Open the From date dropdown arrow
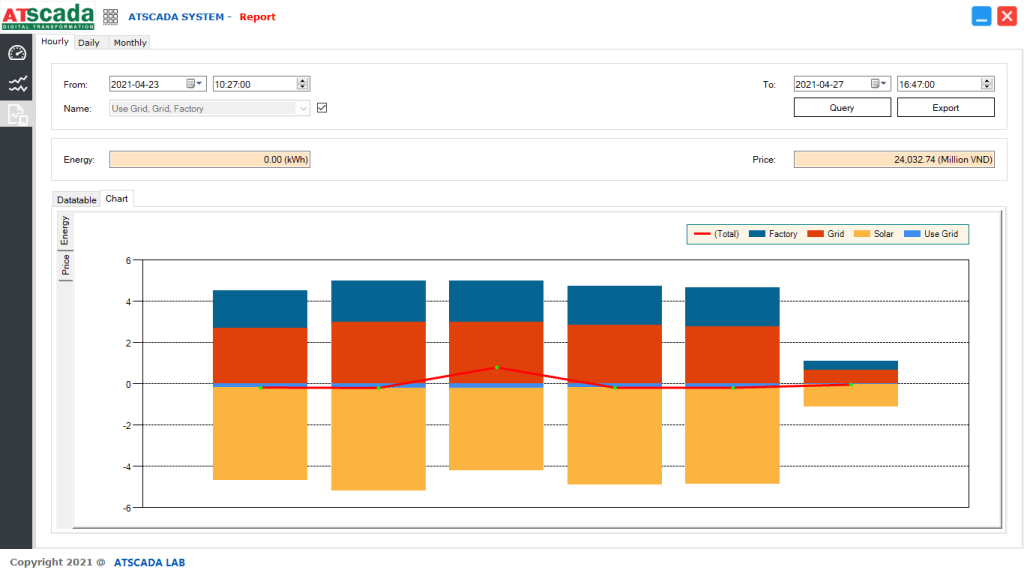This screenshot has height=576, width=1024. tap(201, 83)
